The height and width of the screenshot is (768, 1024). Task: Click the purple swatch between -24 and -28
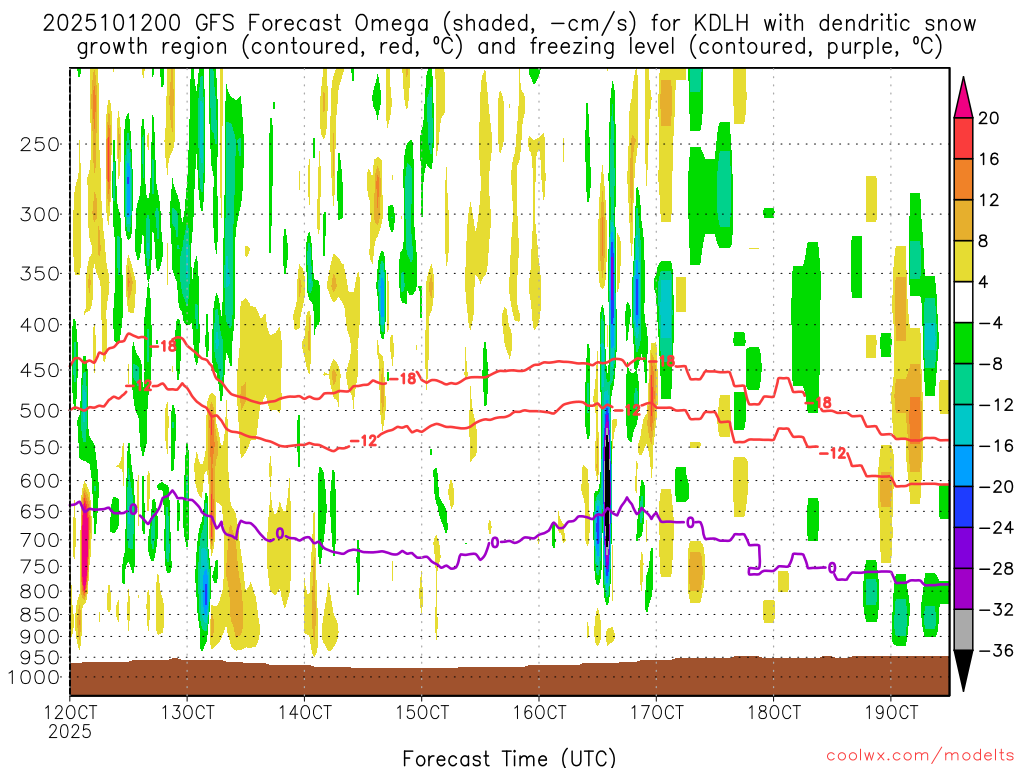(963, 548)
